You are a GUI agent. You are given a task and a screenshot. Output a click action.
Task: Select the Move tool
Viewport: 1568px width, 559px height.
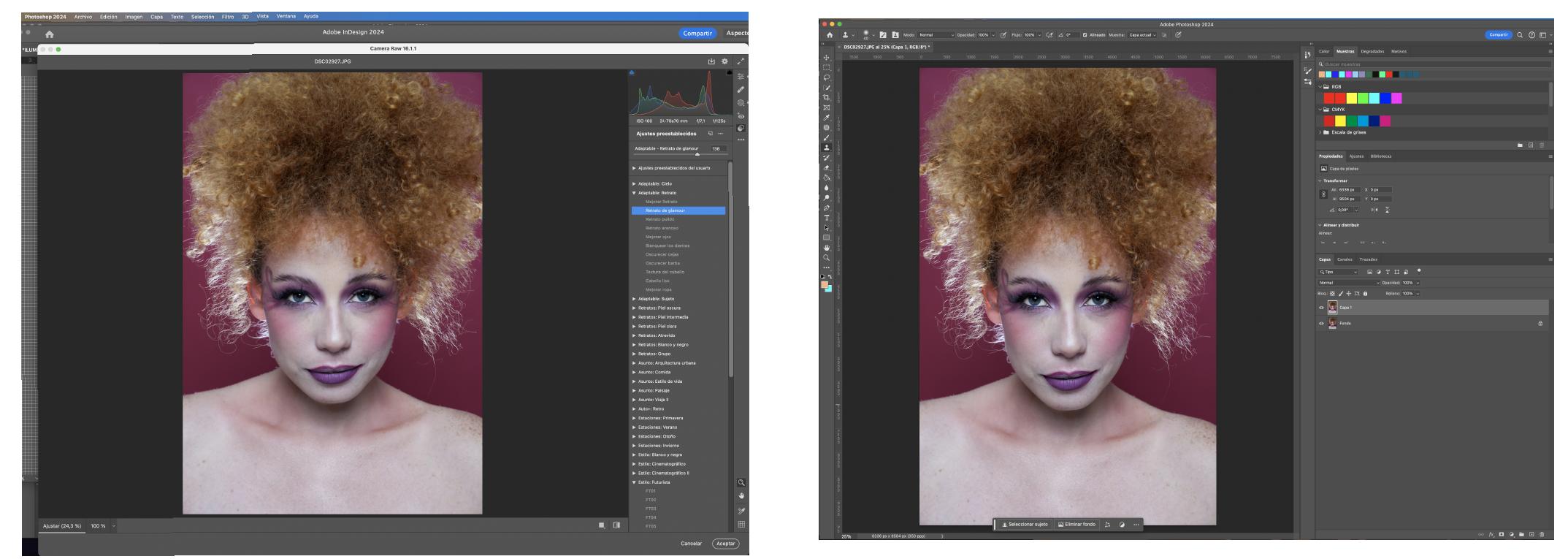tap(827, 57)
